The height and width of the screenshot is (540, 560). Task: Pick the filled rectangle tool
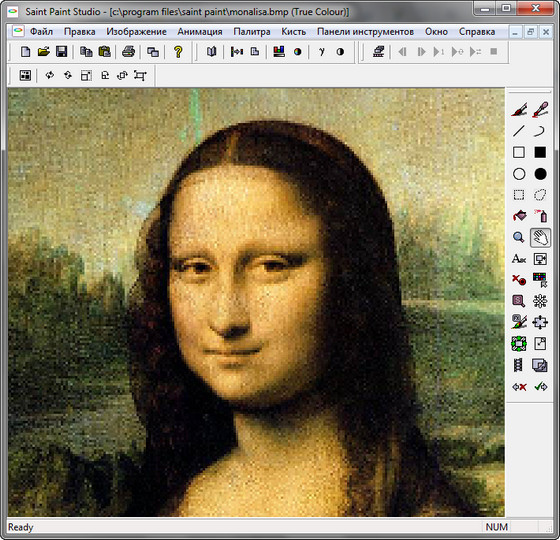point(540,152)
